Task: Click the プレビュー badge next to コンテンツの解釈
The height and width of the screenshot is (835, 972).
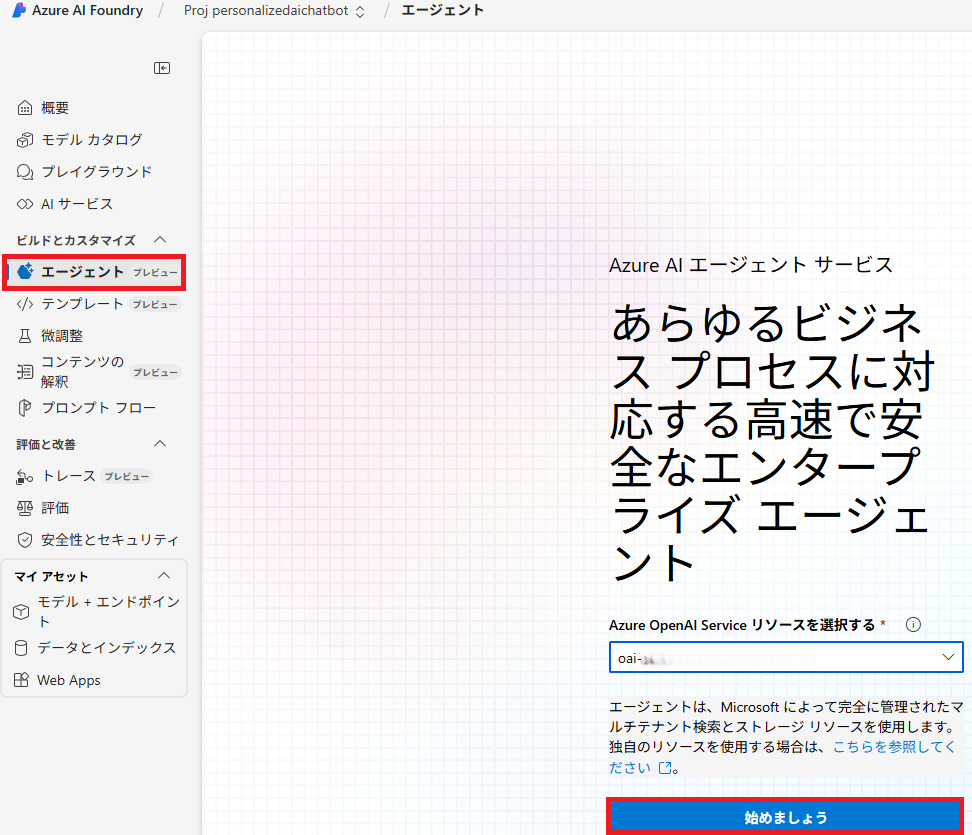Action: 155,373
